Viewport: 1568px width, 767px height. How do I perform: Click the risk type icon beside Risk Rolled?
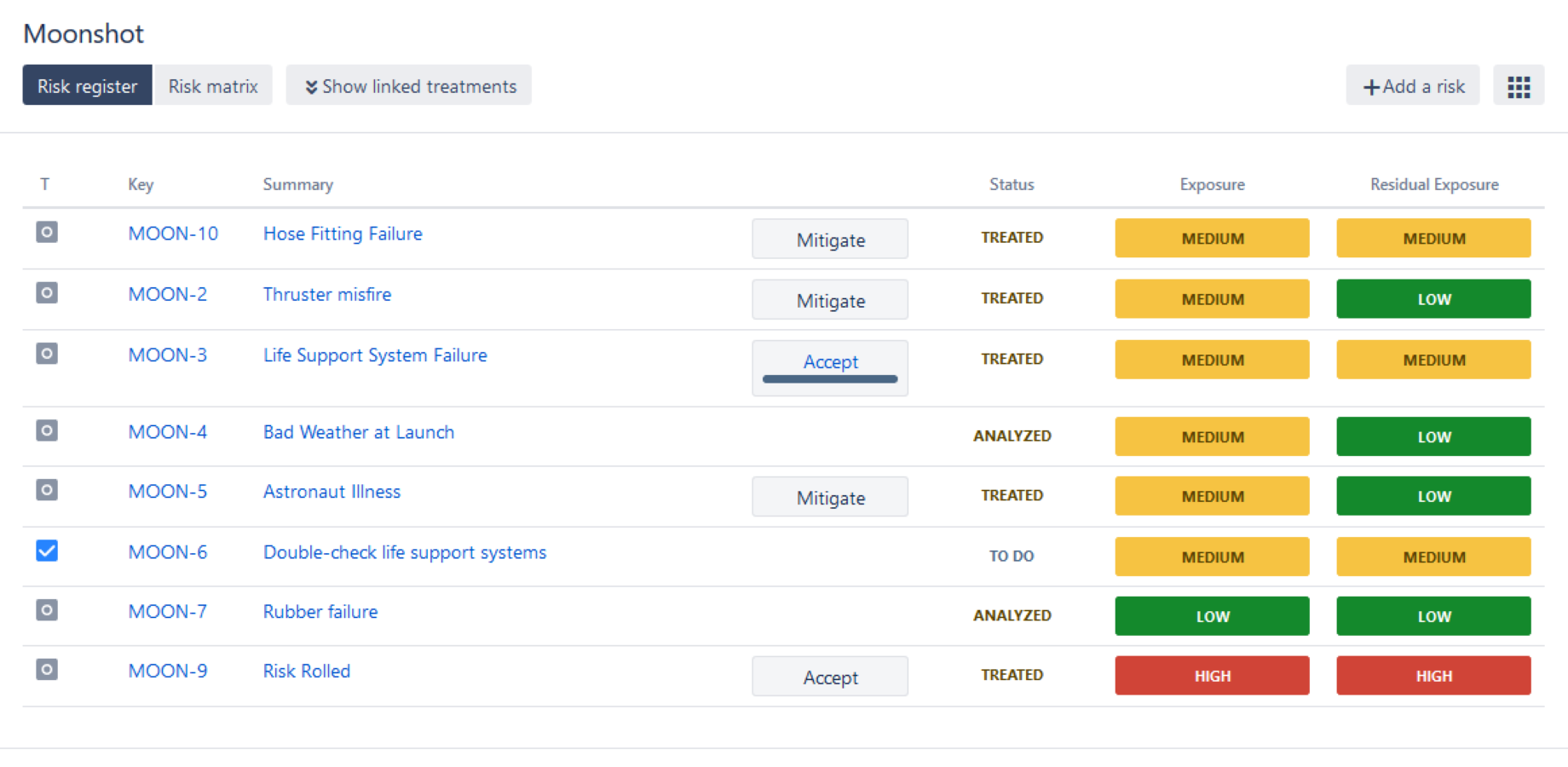(46, 670)
